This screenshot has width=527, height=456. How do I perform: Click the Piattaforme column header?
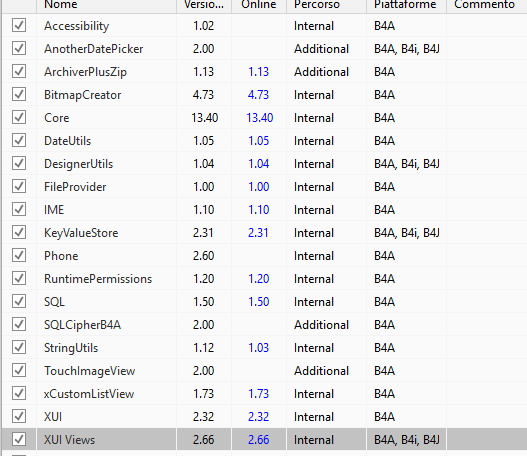pos(406,5)
